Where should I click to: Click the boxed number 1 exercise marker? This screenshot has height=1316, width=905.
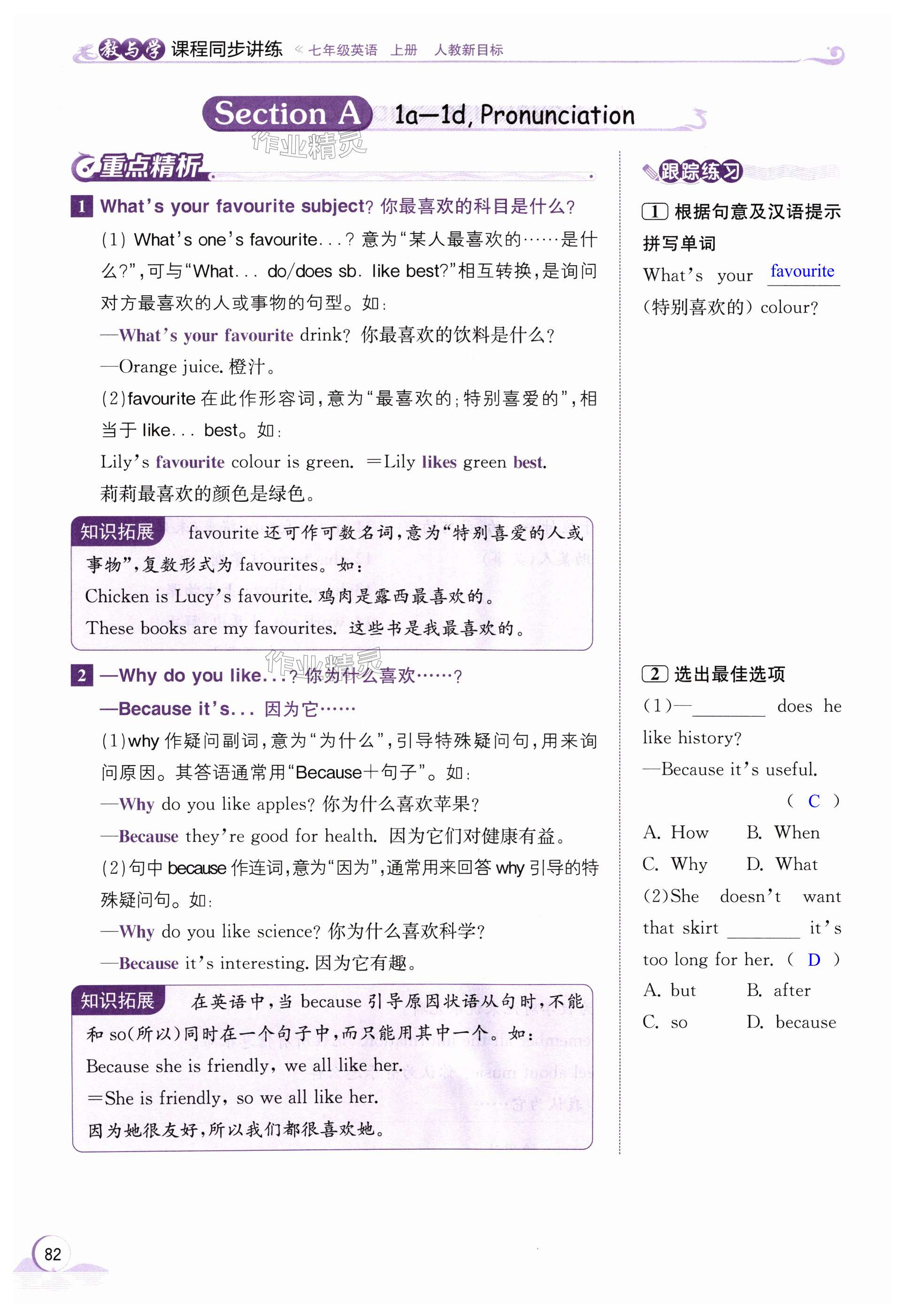pyautogui.click(x=654, y=211)
